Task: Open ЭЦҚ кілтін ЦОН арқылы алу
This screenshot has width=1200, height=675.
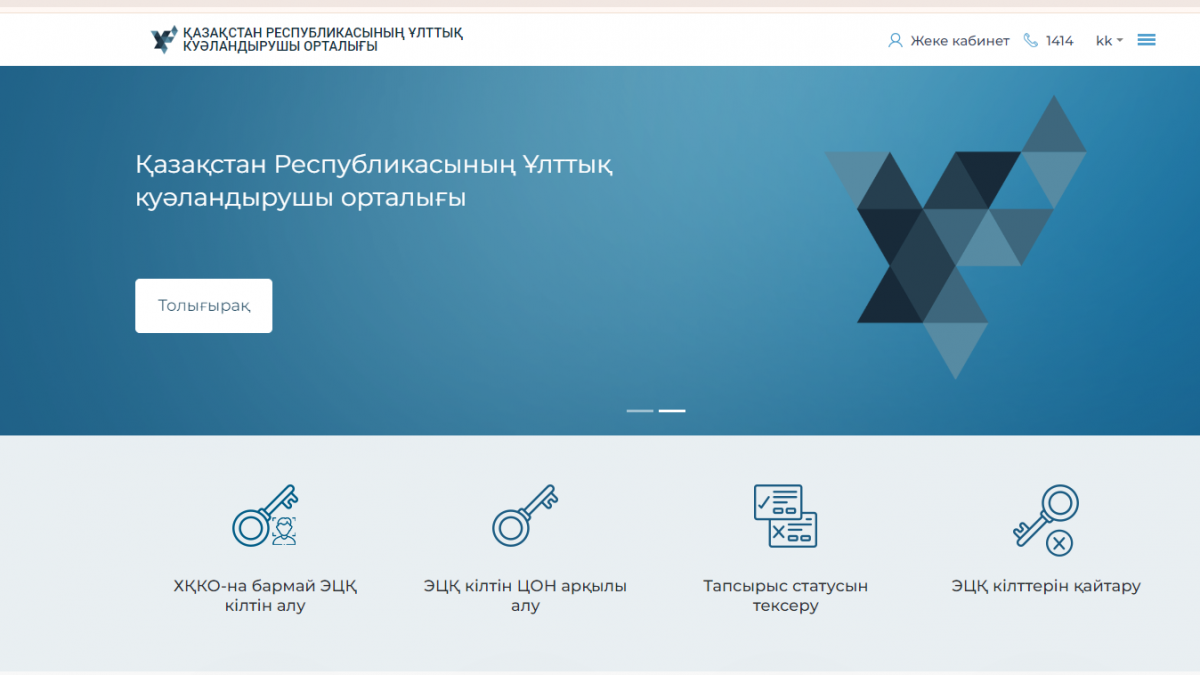Action: (525, 596)
